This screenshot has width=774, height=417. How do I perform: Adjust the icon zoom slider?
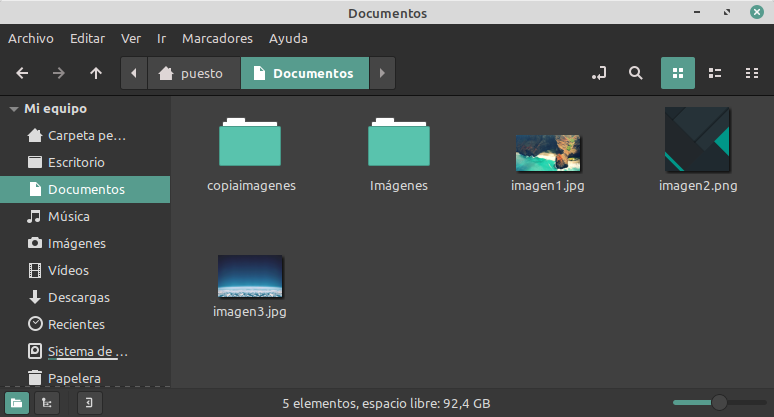point(718,402)
